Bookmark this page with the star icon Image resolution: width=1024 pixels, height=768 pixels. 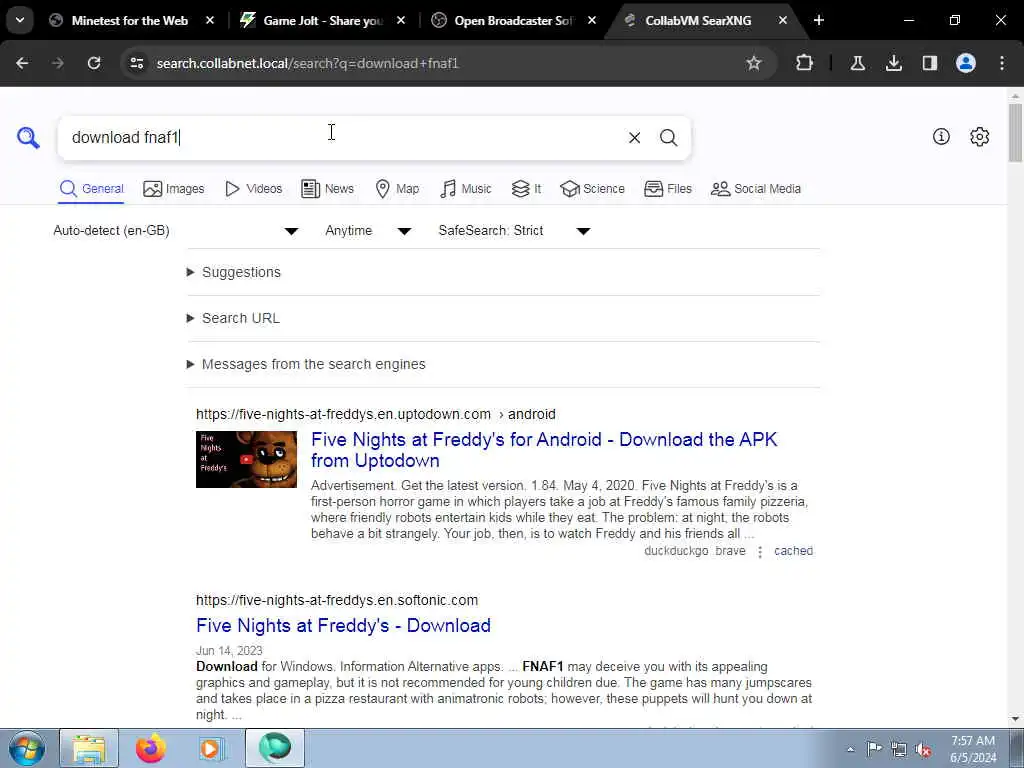click(754, 63)
